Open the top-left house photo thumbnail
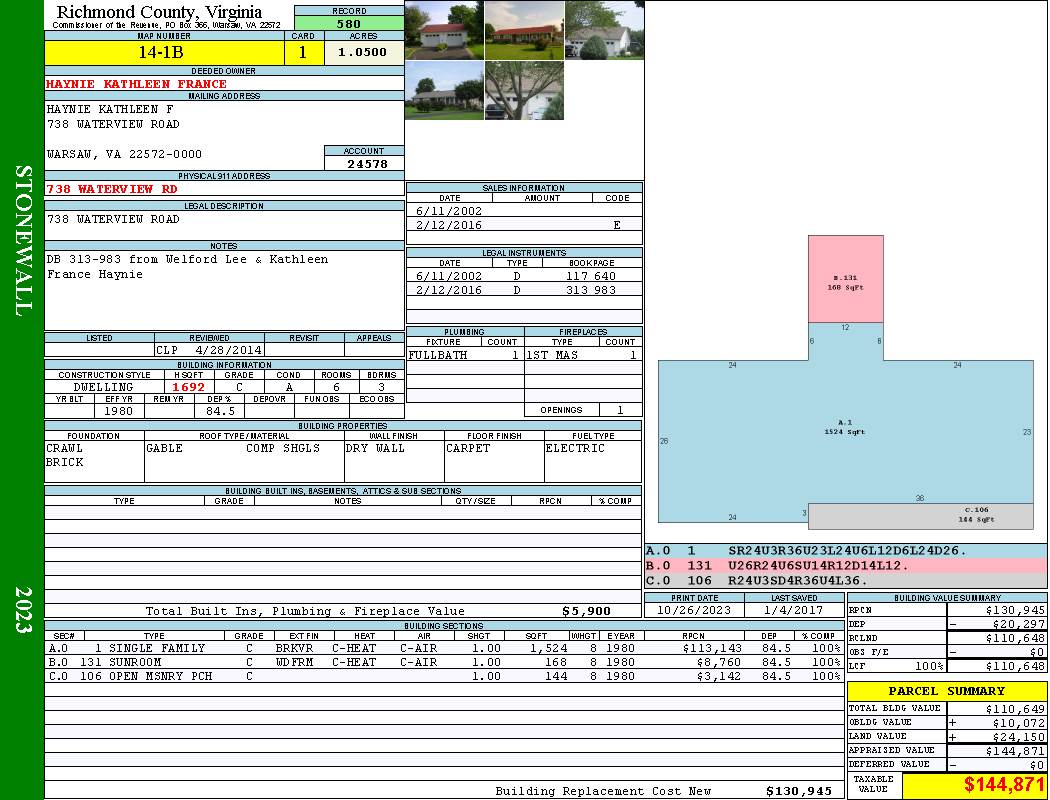This screenshot has height=800, width=1050. (444, 30)
